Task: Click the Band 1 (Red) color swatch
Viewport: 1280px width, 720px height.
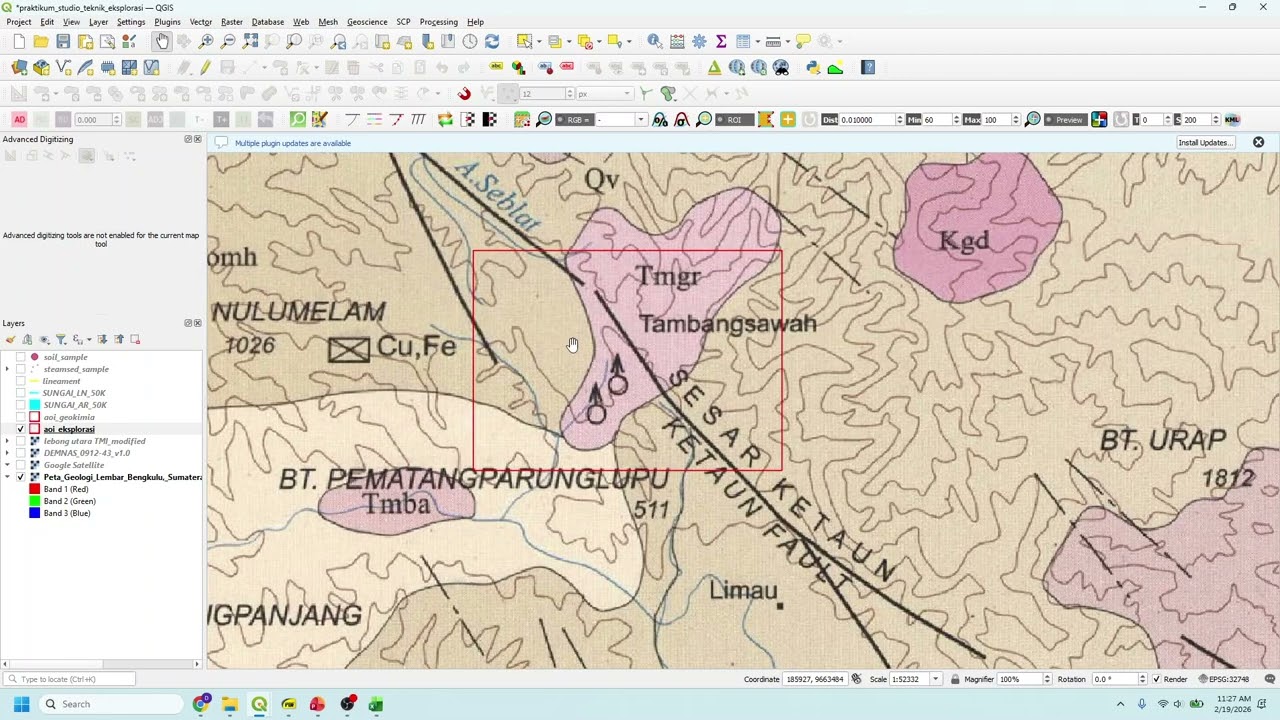Action: click(35, 489)
